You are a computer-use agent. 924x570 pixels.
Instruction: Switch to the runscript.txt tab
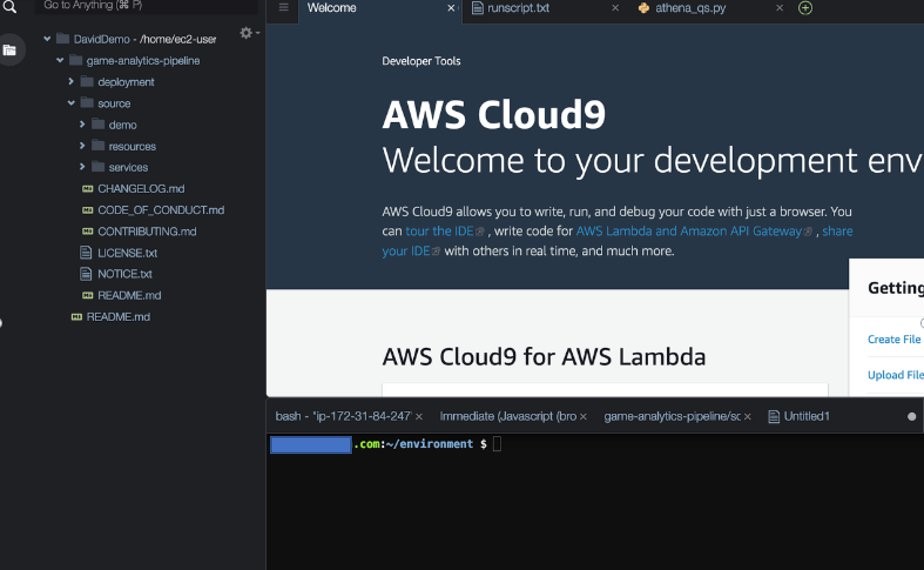[x=519, y=8]
